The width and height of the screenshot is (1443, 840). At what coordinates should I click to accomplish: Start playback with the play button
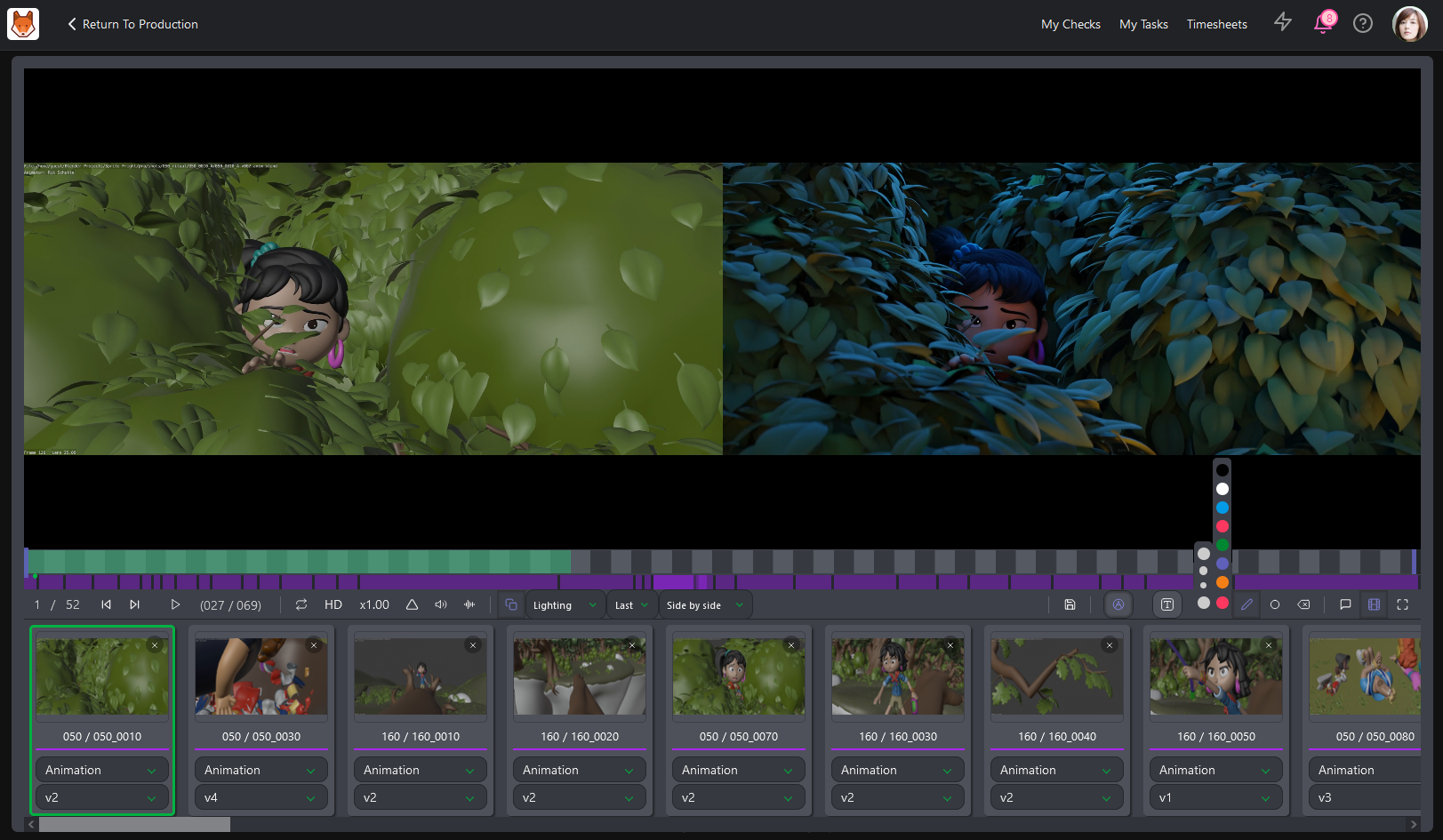(x=175, y=604)
